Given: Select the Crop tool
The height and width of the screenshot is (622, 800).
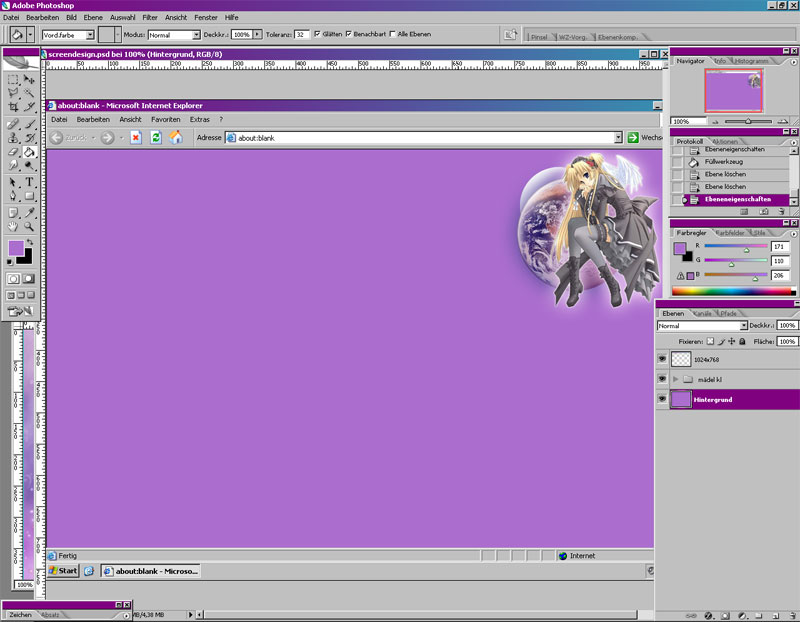Looking at the screenshot, I should click(x=13, y=106).
